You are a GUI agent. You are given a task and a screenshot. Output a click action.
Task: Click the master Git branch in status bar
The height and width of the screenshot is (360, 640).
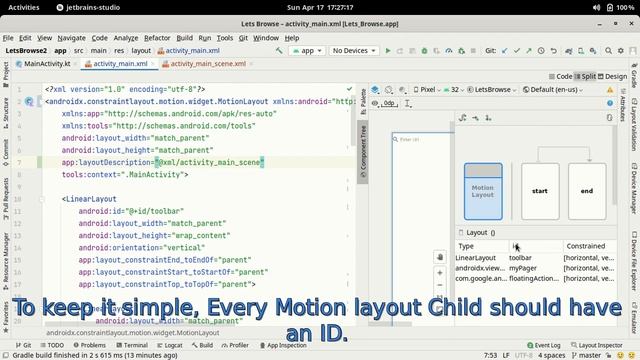point(586,356)
